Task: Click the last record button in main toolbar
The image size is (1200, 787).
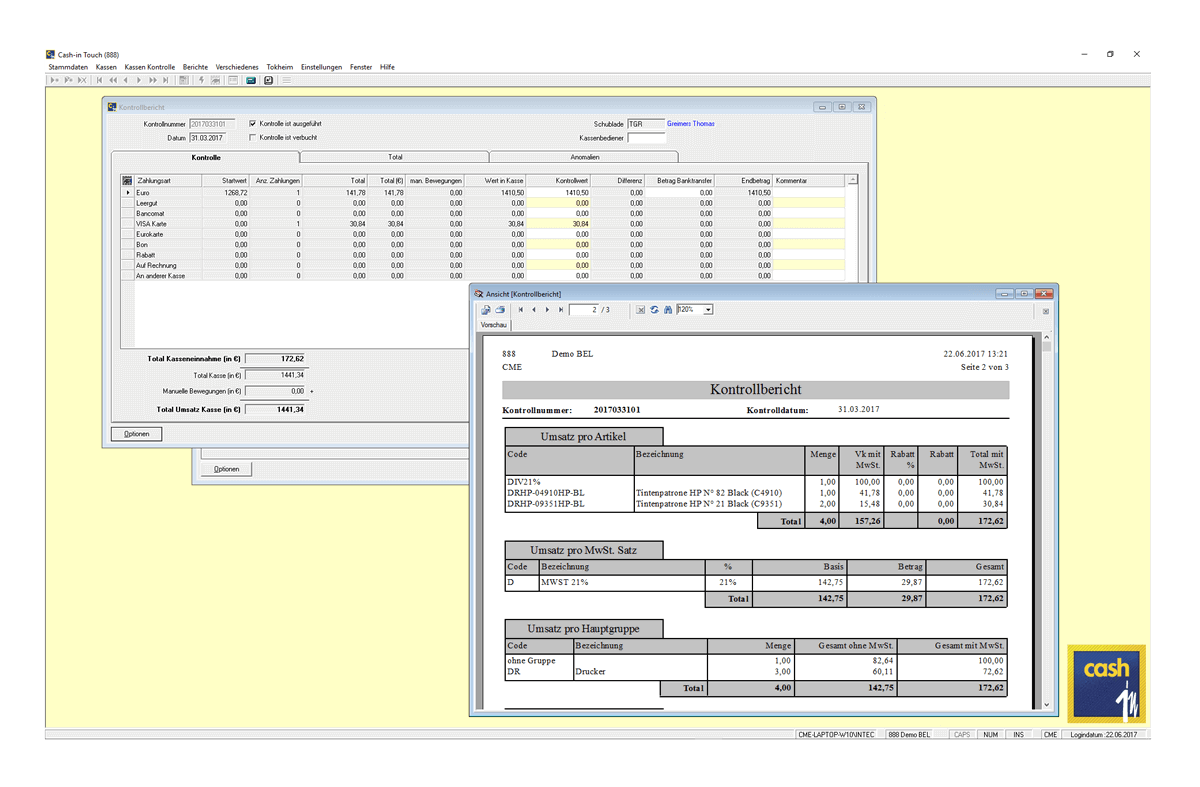Action: coord(166,80)
